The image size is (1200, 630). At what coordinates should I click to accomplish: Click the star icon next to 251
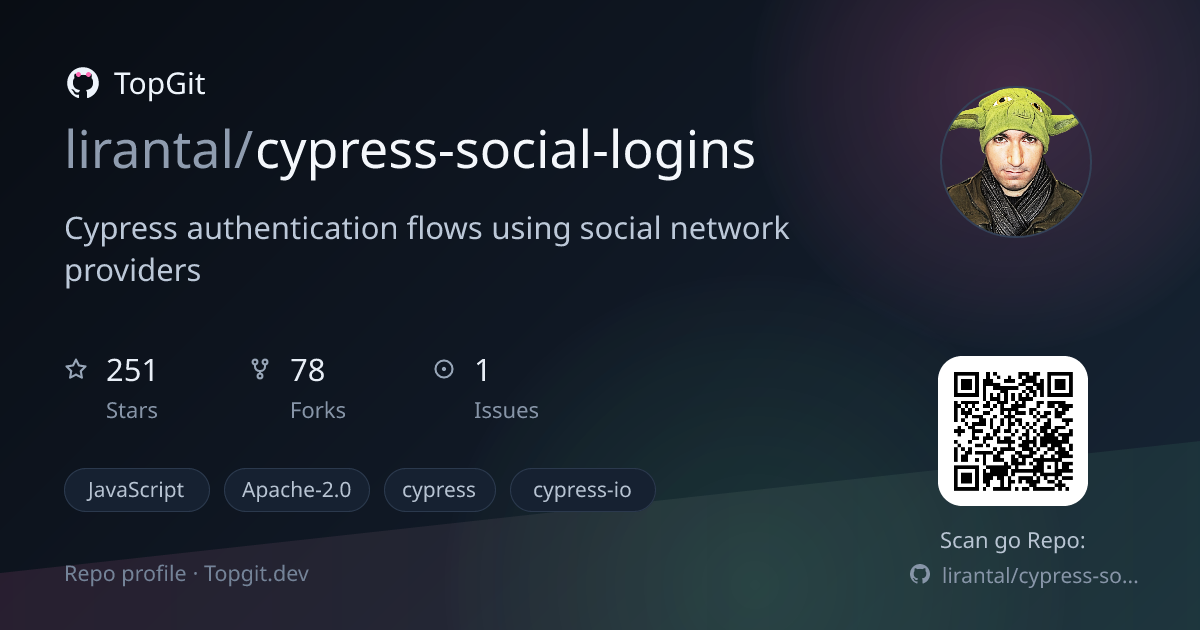(76, 370)
